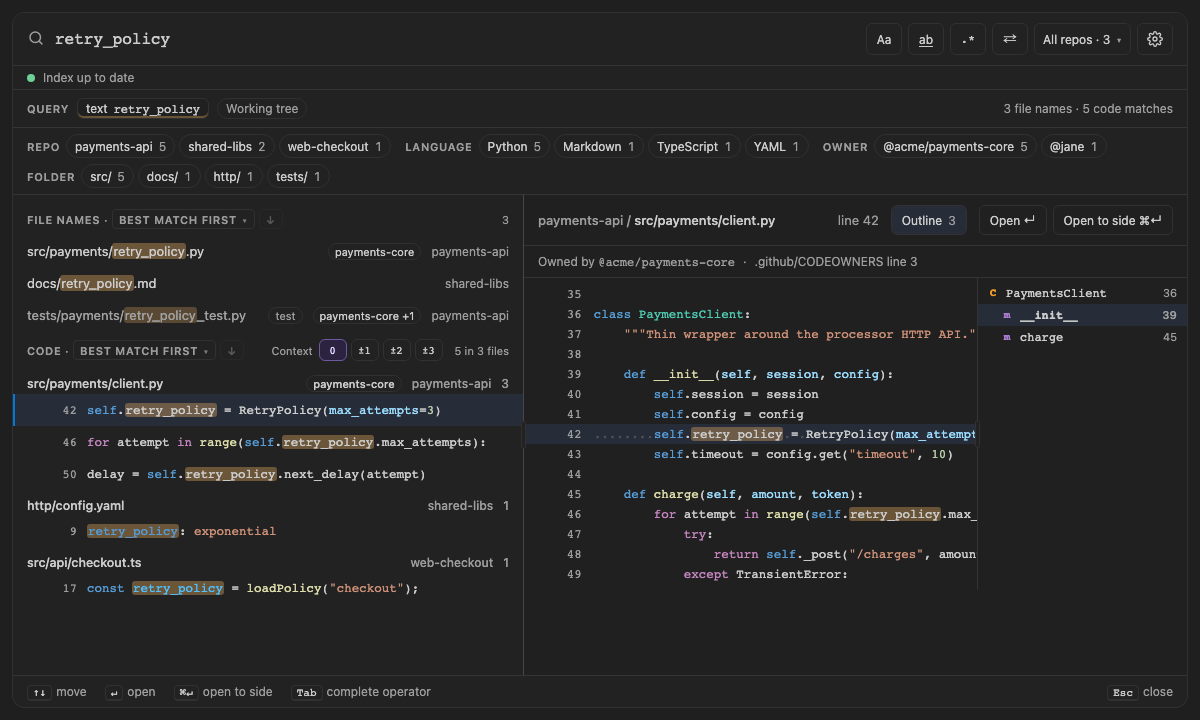The image size is (1200, 720).
Task: Click the payments-core +1 tag
Action: (x=367, y=316)
